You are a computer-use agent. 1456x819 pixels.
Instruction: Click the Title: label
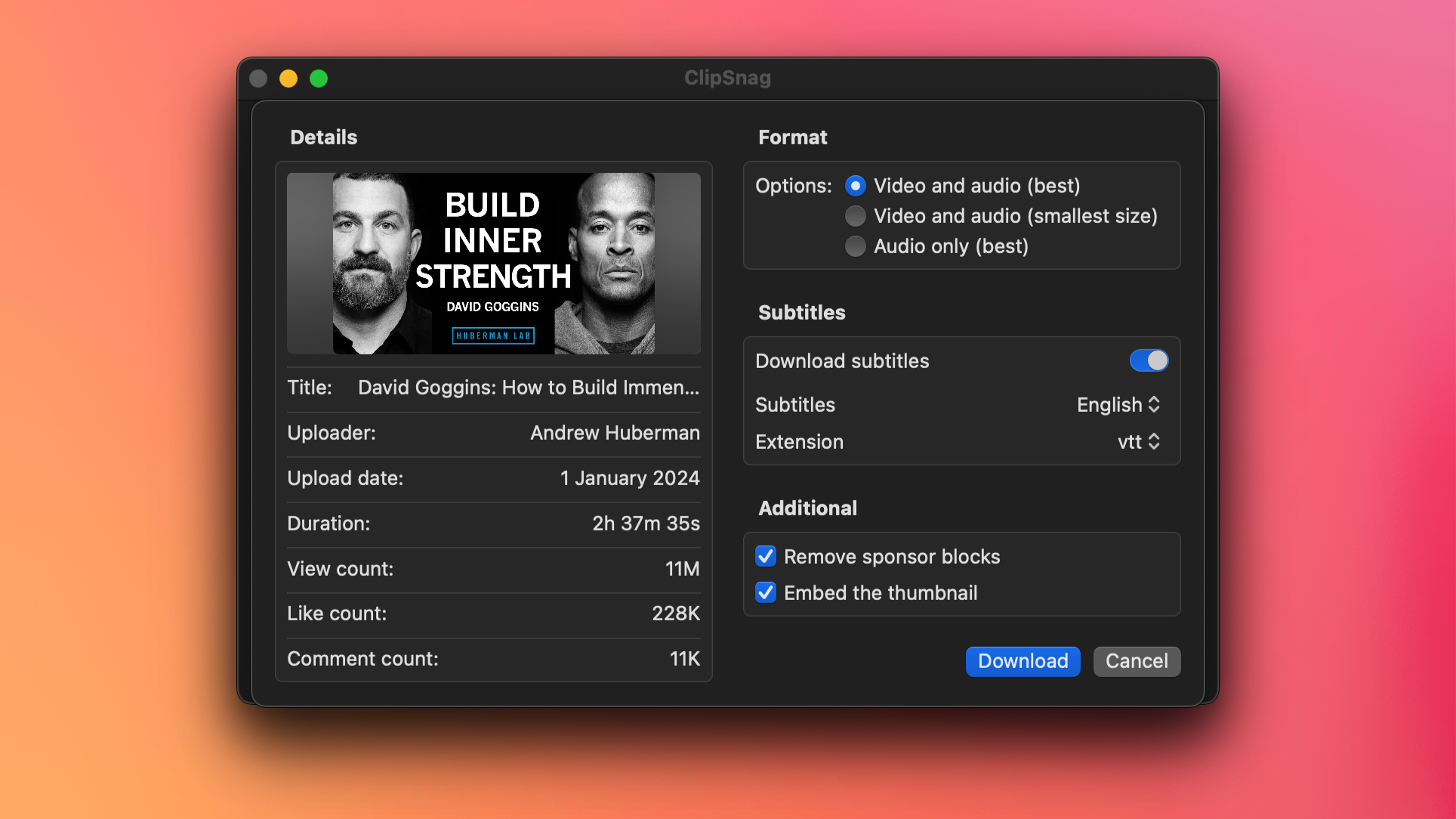310,388
